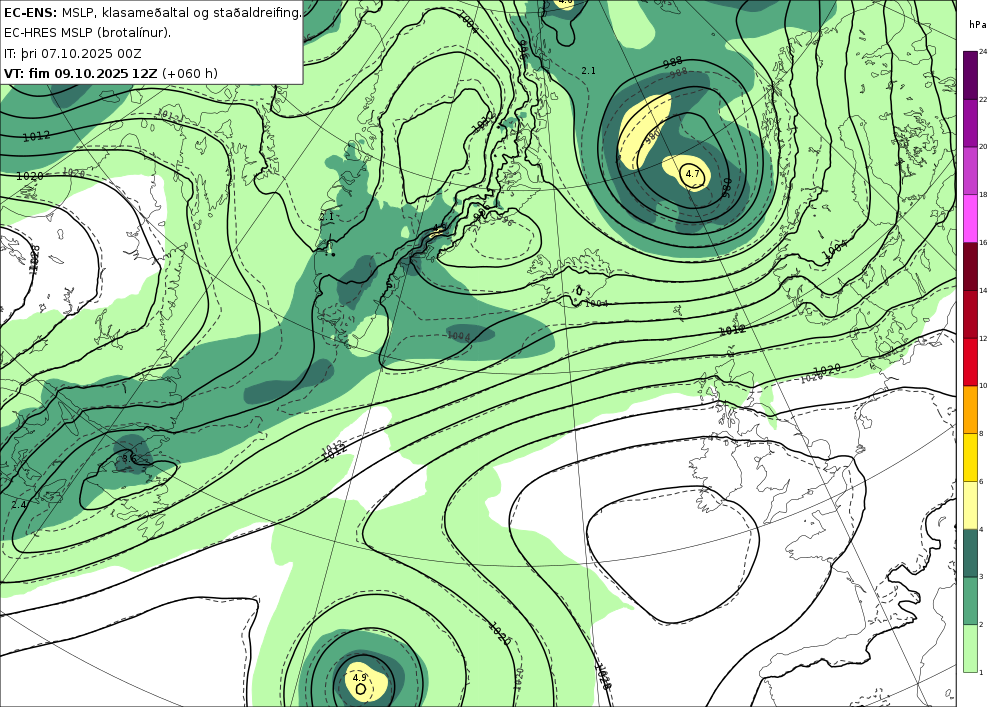Select the dark purple 22–24 hPa color bar segment

pos(970,75)
